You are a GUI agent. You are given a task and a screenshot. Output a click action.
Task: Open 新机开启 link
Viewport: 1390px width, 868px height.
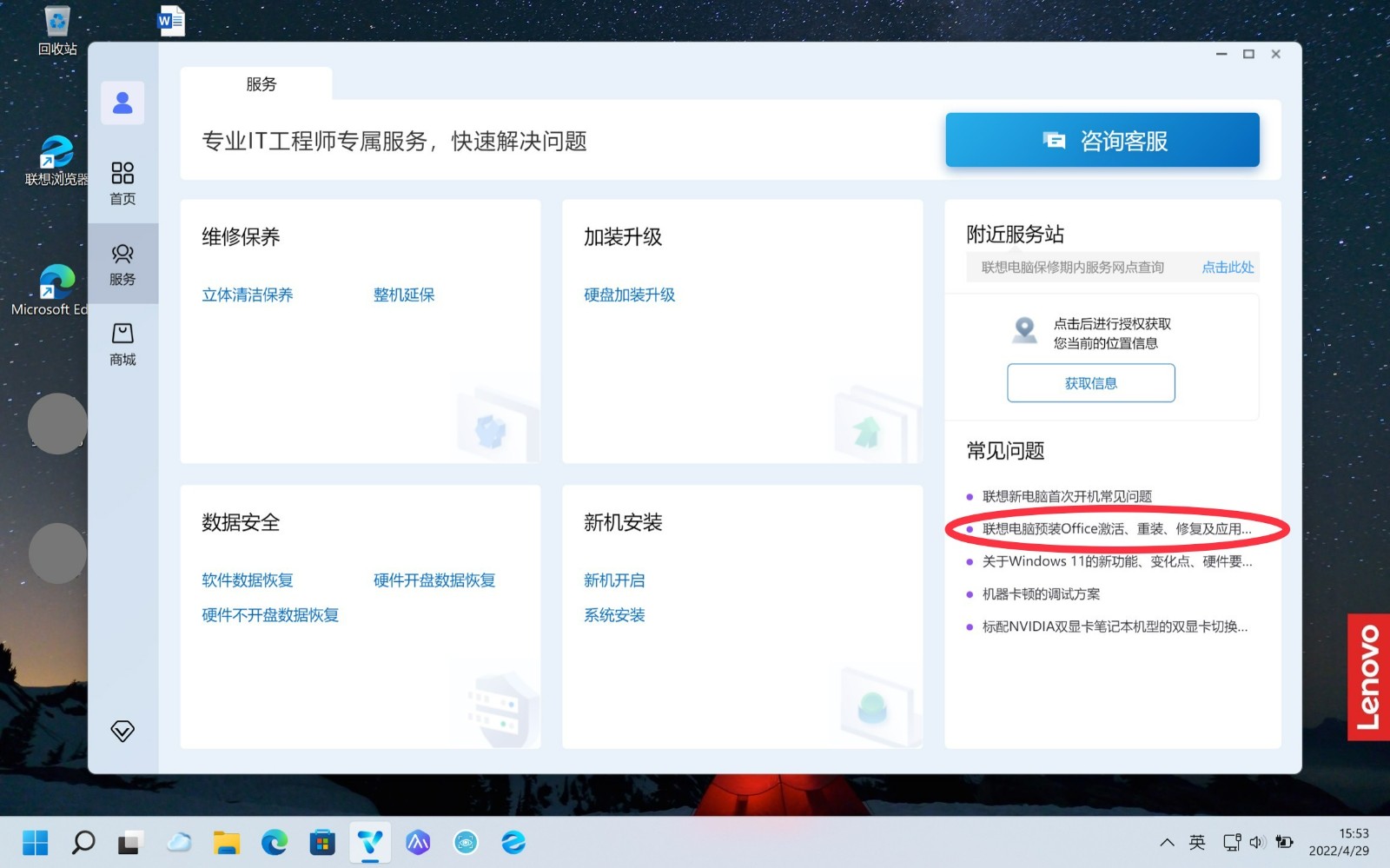[614, 580]
